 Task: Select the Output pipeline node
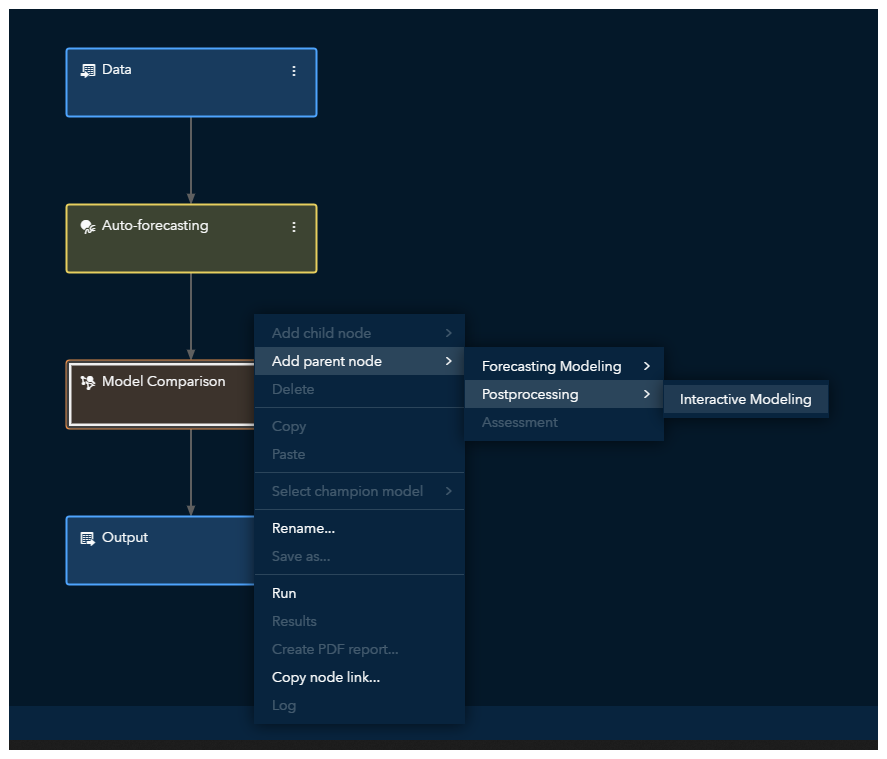point(160,563)
